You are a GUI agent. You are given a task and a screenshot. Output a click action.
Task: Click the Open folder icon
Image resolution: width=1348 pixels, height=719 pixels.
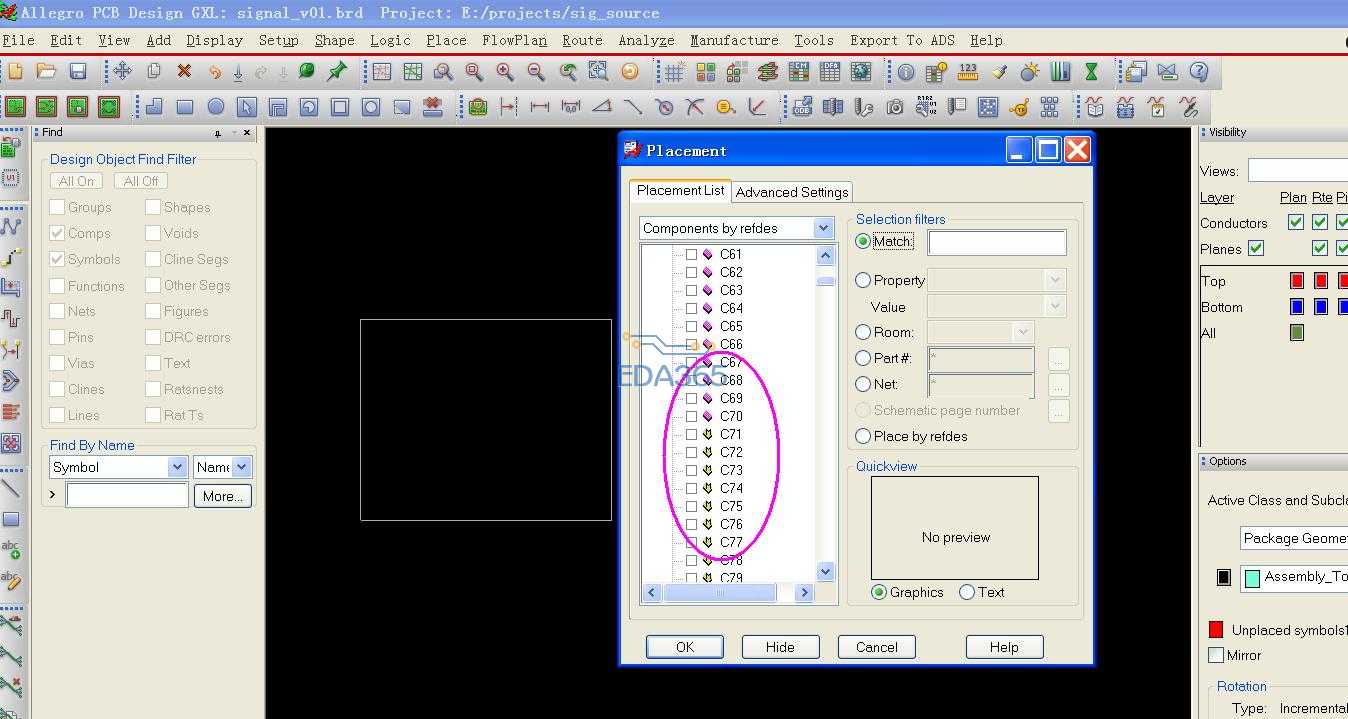pyautogui.click(x=46, y=72)
